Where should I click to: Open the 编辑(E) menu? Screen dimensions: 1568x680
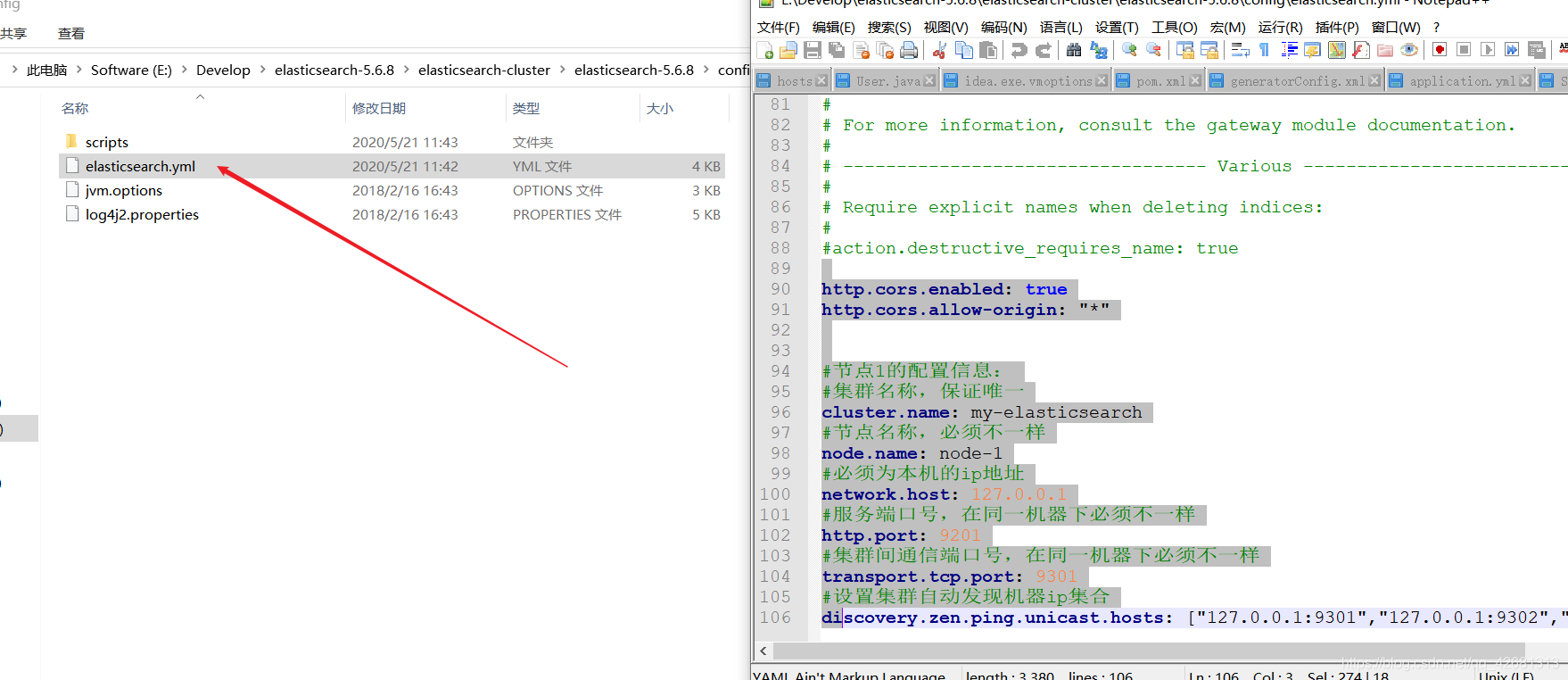(834, 28)
